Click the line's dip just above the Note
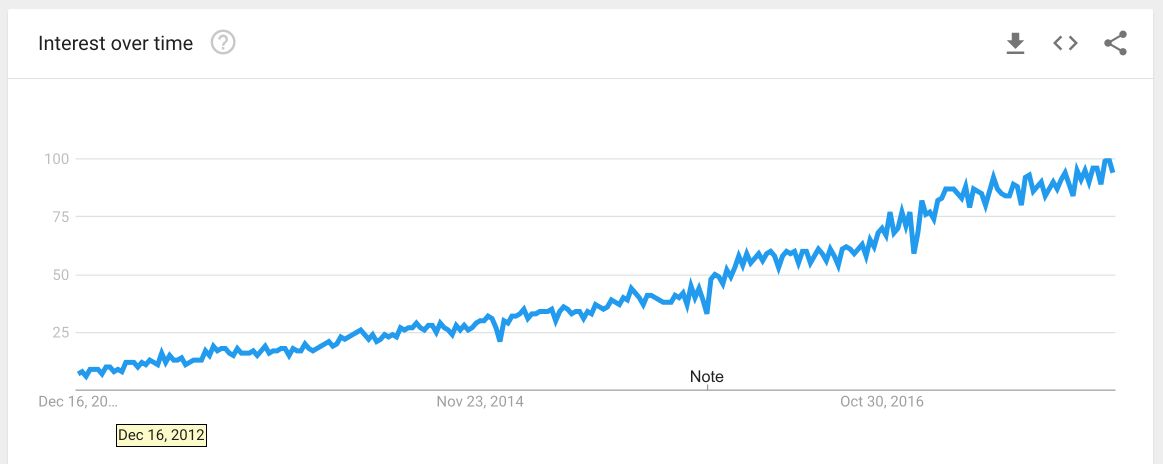The image size is (1163, 464). (706, 312)
